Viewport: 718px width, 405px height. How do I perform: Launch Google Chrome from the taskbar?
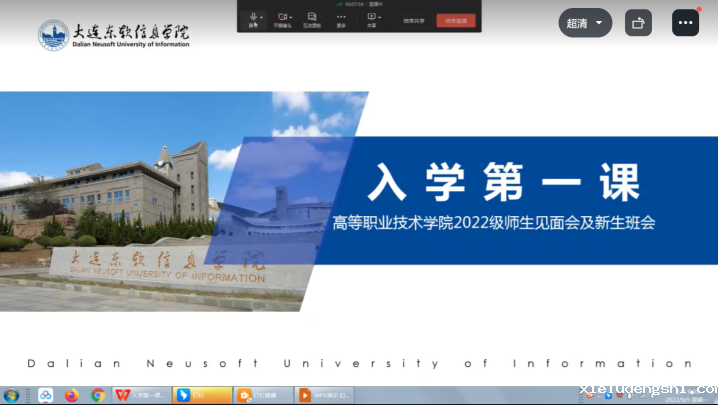click(98, 395)
